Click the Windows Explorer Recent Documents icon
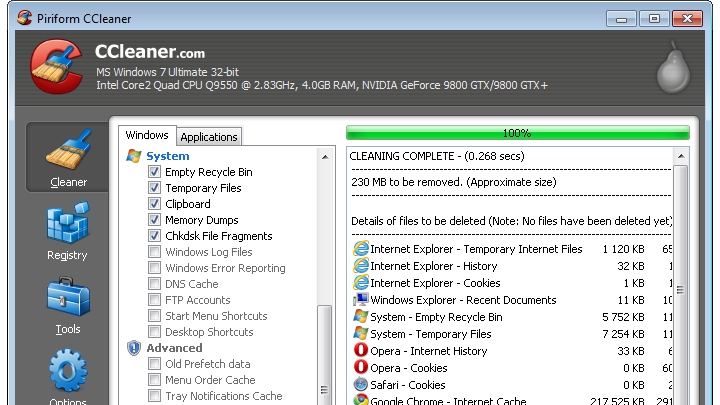The height and width of the screenshot is (405, 720). pyautogui.click(x=361, y=300)
